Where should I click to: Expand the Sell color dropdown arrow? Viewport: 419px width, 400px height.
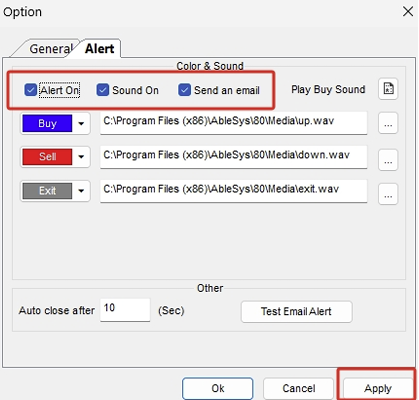click(x=81, y=157)
